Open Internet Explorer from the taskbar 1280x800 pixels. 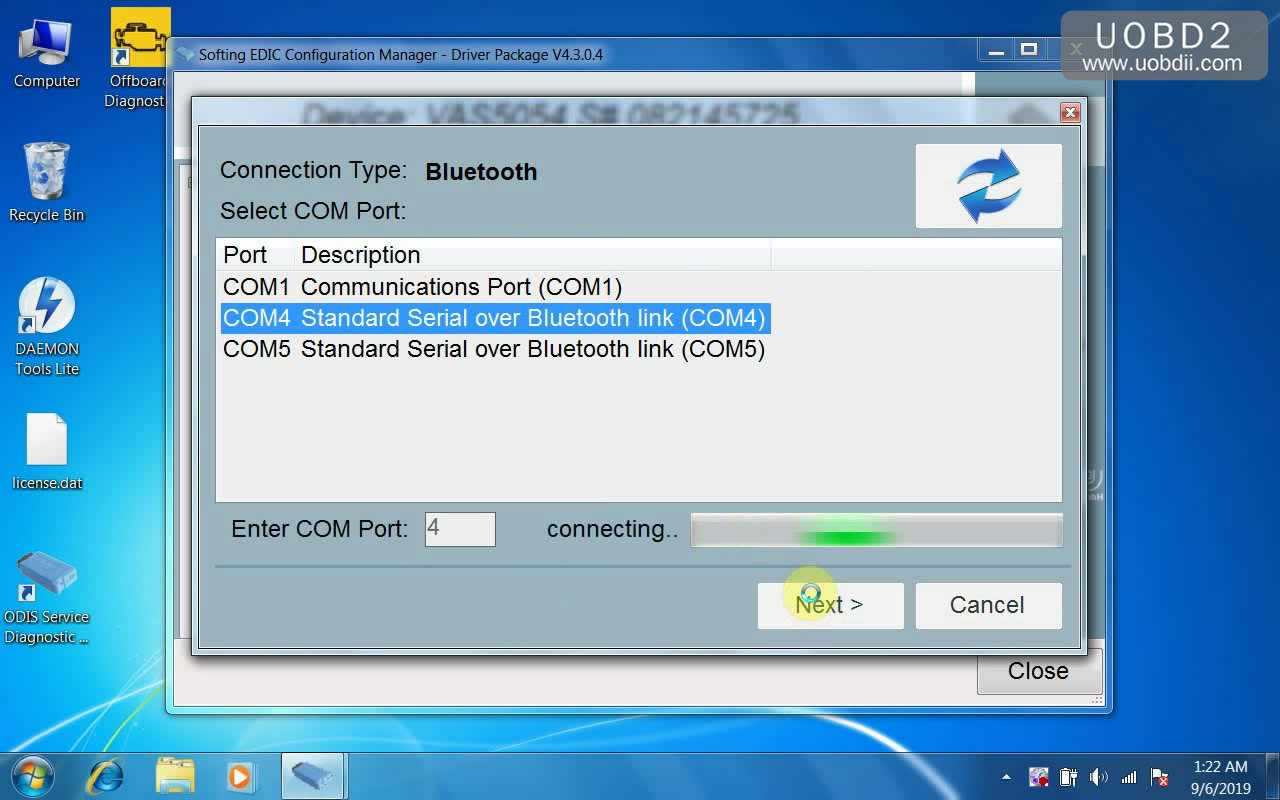coord(105,776)
